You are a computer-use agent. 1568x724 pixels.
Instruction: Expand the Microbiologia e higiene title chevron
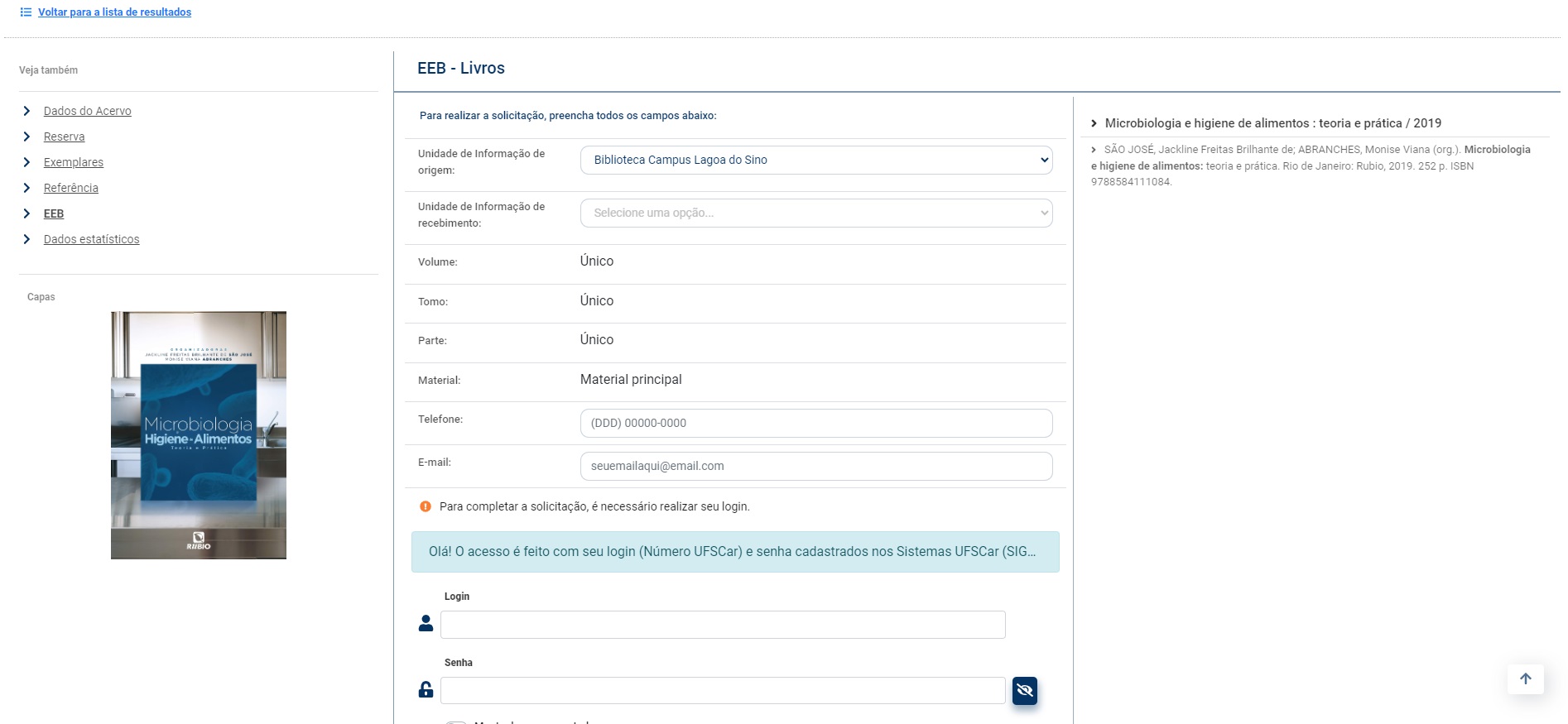[x=1094, y=123]
